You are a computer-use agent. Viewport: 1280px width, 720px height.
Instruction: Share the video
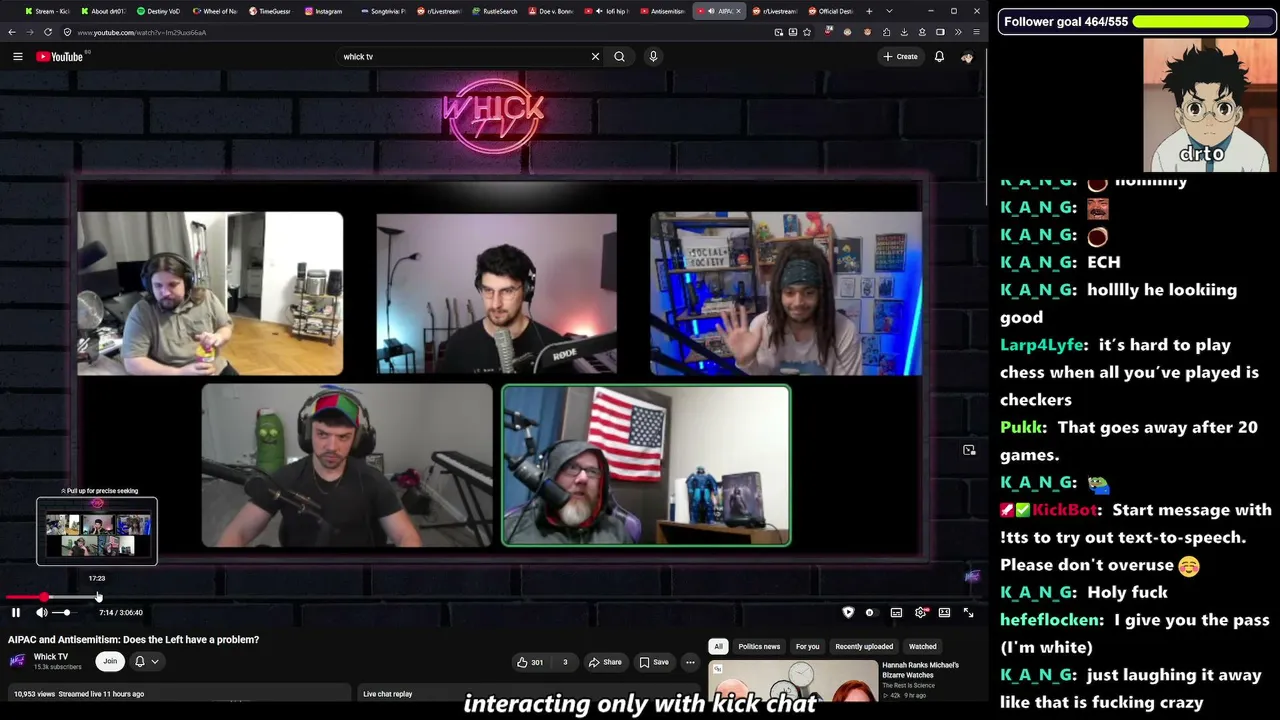(605, 662)
